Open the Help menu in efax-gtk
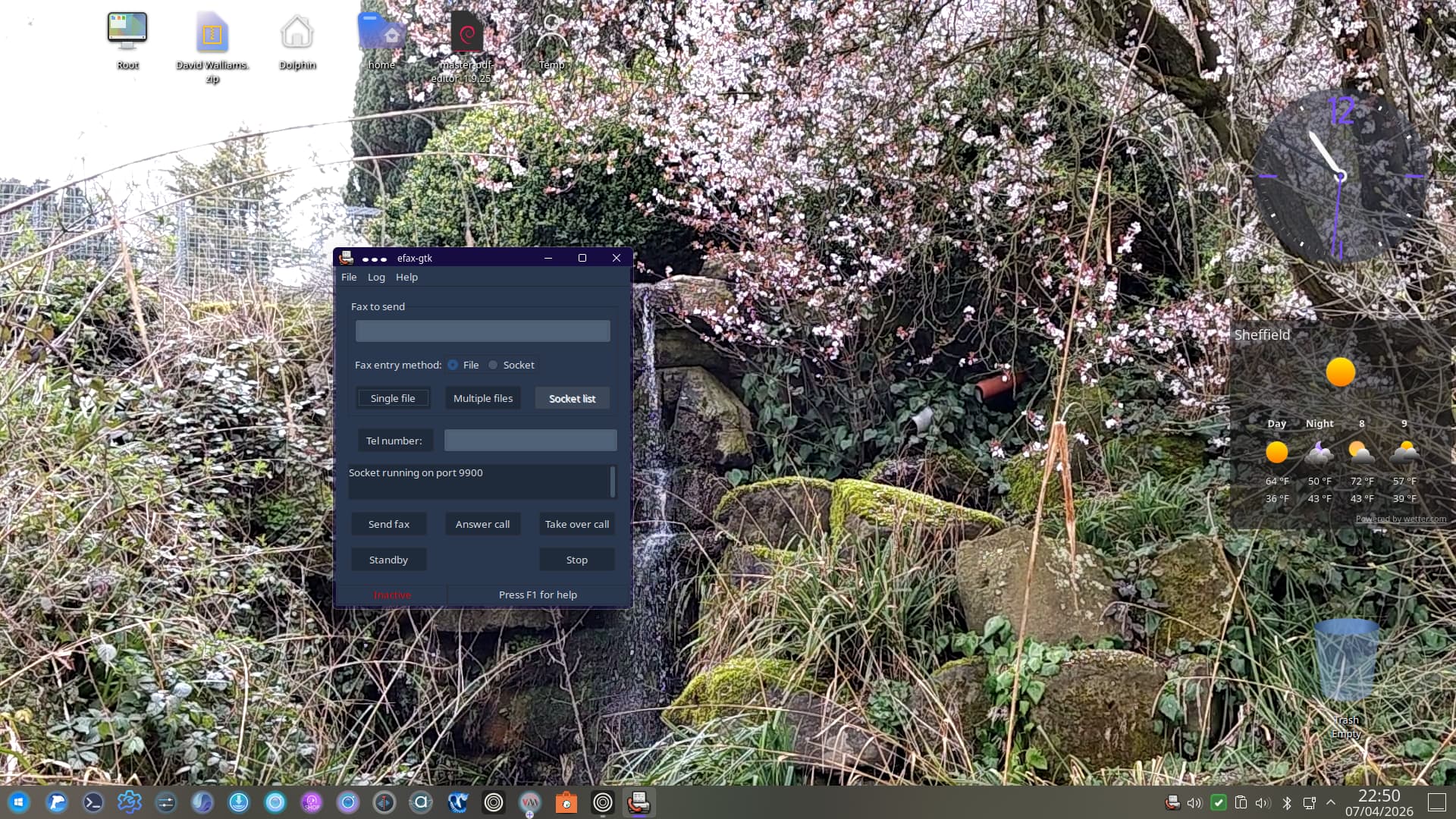 pos(406,277)
